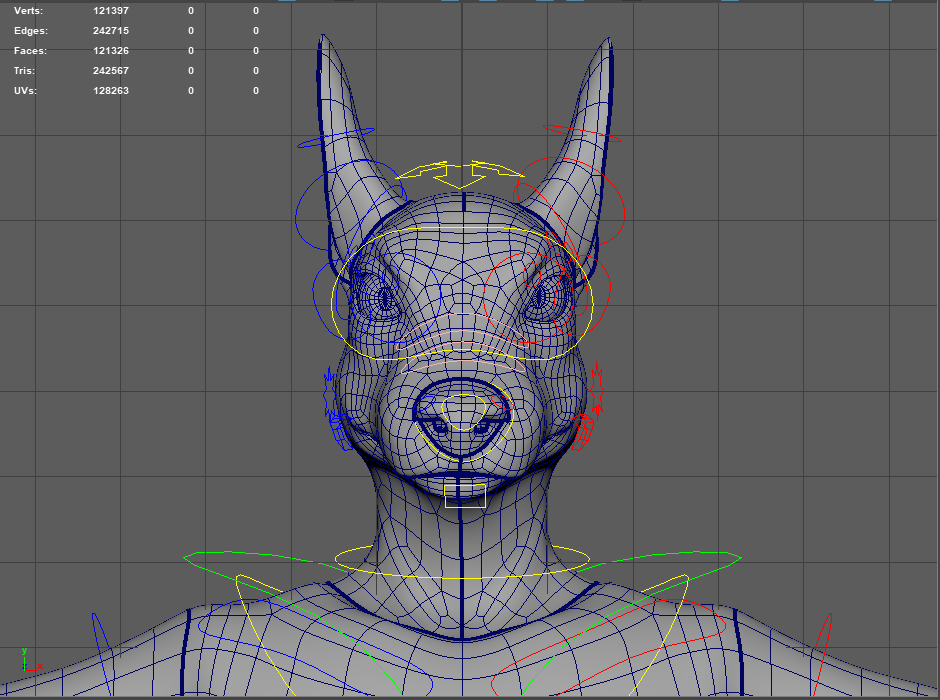Image resolution: width=940 pixels, height=700 pixels.
Task: Click the Verts count 121397
Action: [x=111, y=11]
